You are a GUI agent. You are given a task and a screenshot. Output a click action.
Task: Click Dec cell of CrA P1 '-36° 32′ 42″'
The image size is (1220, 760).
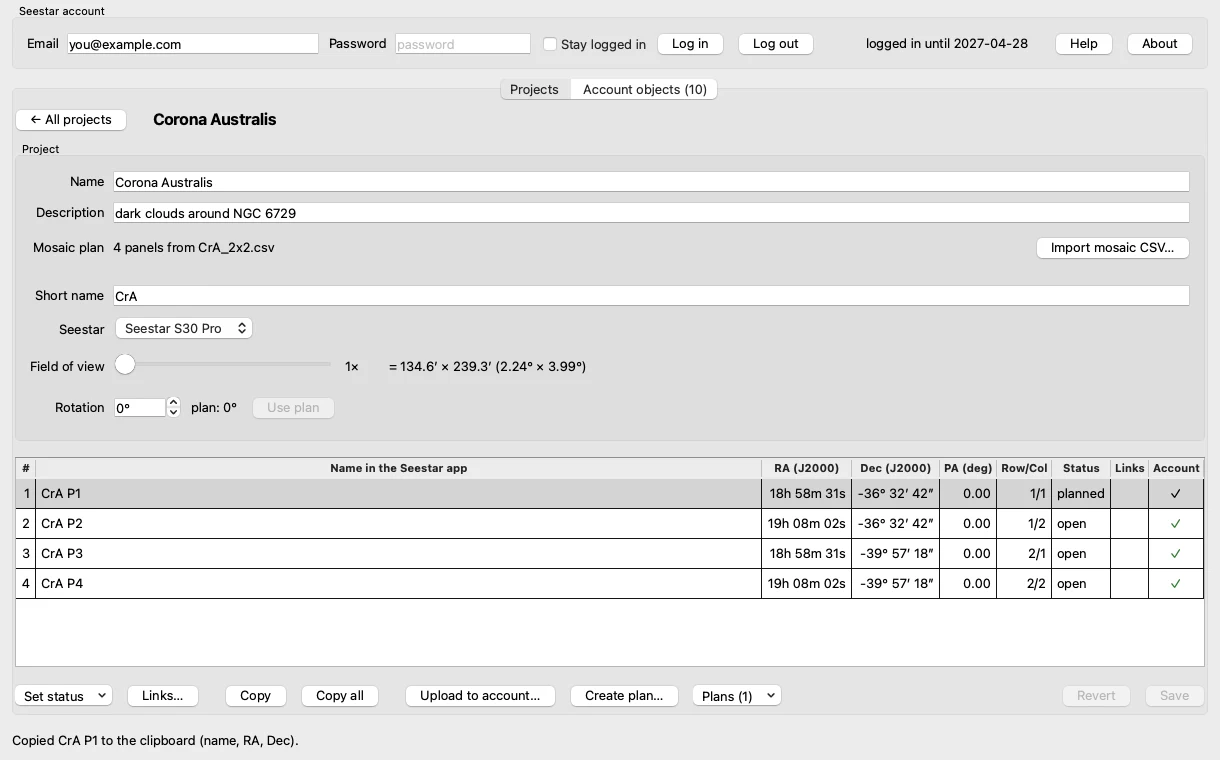[x=896, y=494]
